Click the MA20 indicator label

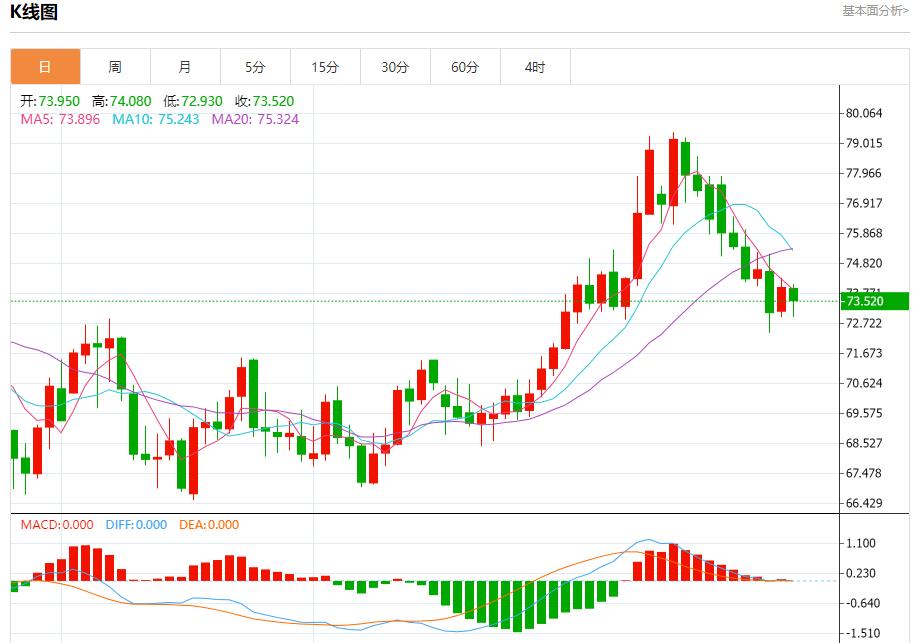click(x=254, y=119)
